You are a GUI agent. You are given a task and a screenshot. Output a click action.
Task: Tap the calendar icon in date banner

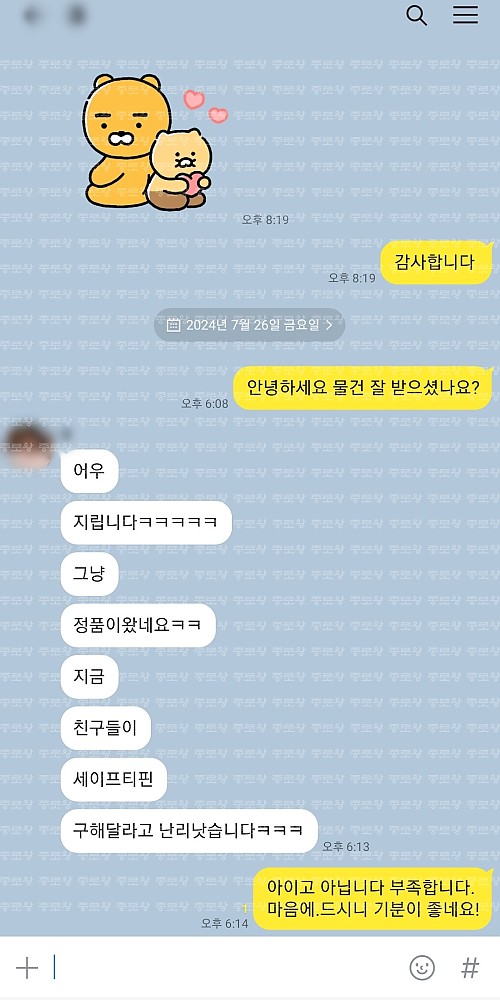click(x=173, y=325)
